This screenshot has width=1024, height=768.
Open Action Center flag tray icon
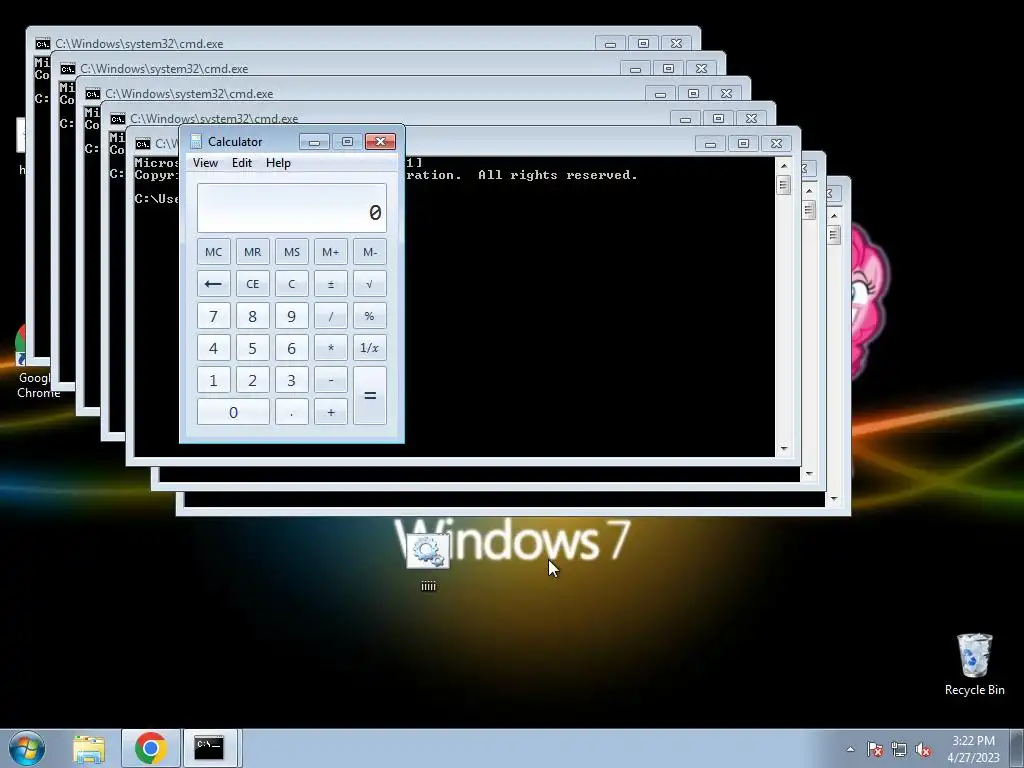[x=875, y=749]
